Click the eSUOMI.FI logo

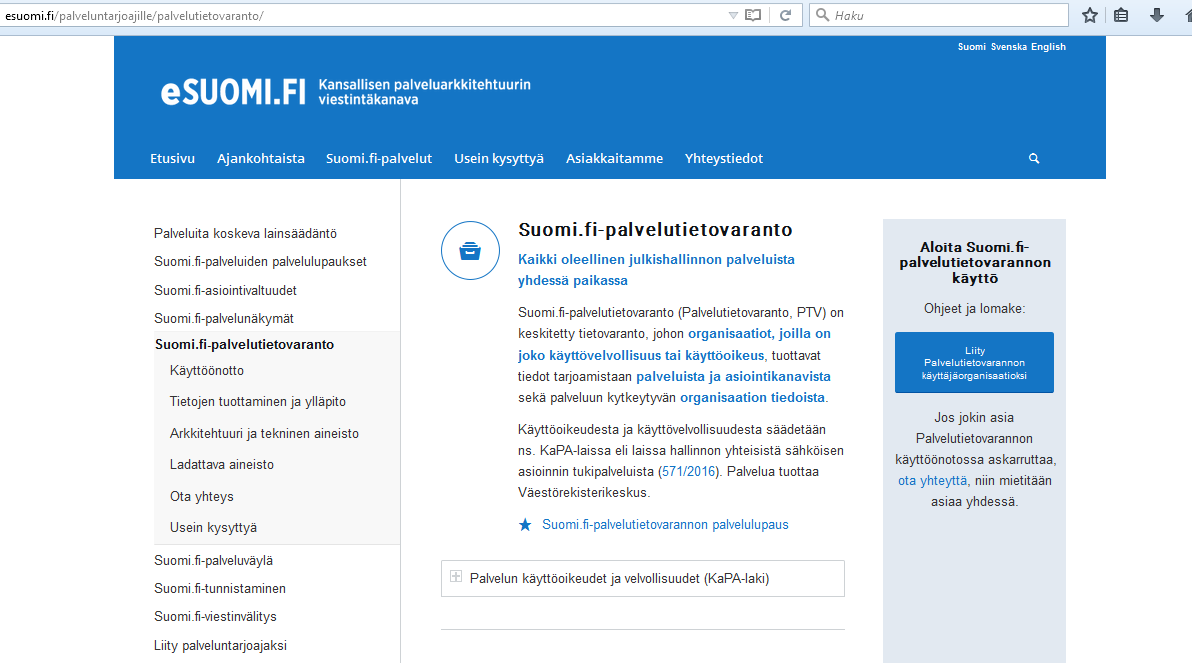click(x=233, y=92)
